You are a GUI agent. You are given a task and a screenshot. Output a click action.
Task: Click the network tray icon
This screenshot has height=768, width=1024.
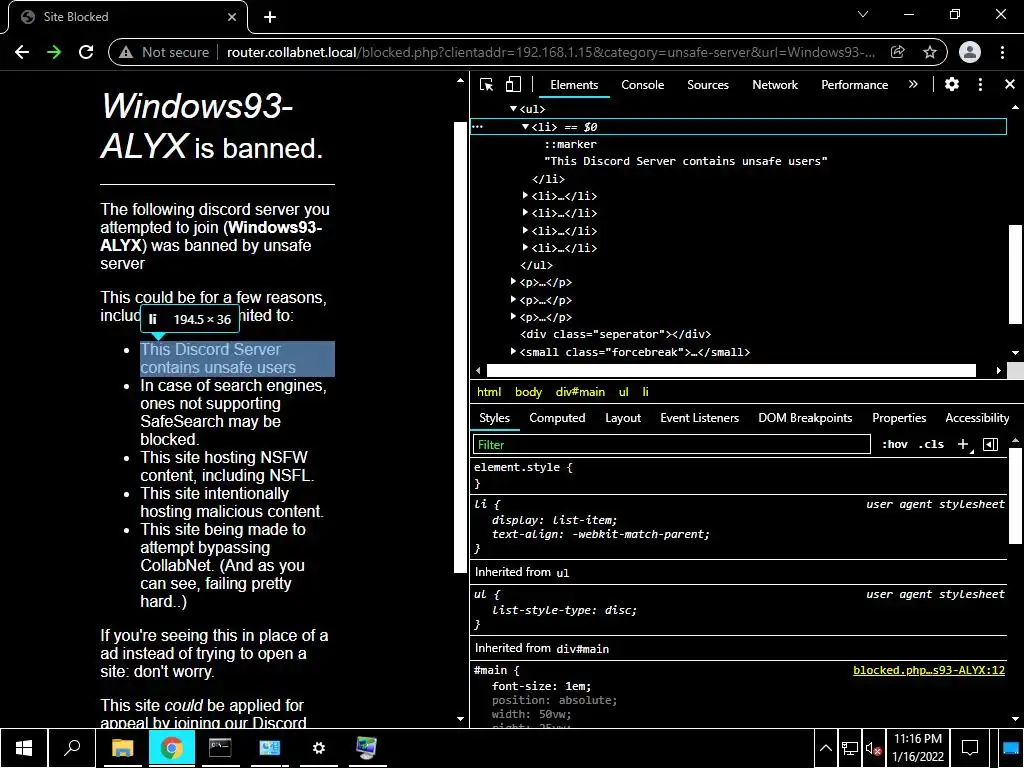850,748
